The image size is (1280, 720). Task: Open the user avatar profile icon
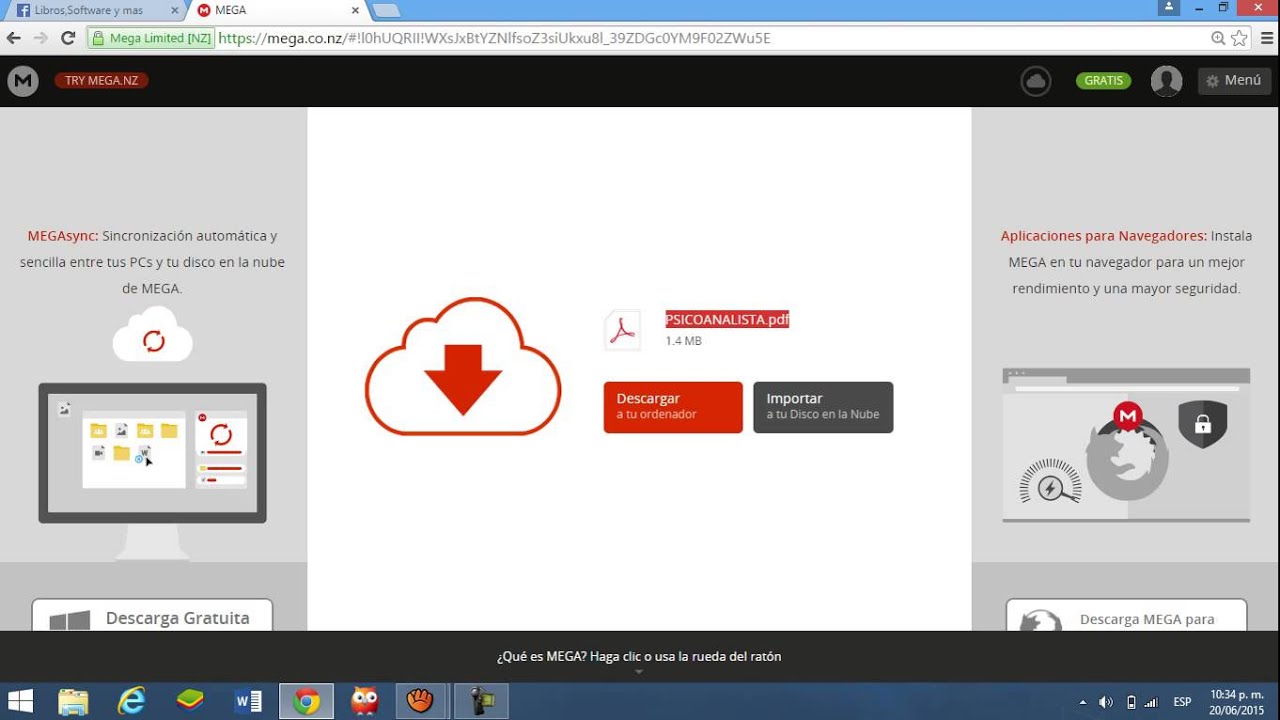tap(1166, 81)
